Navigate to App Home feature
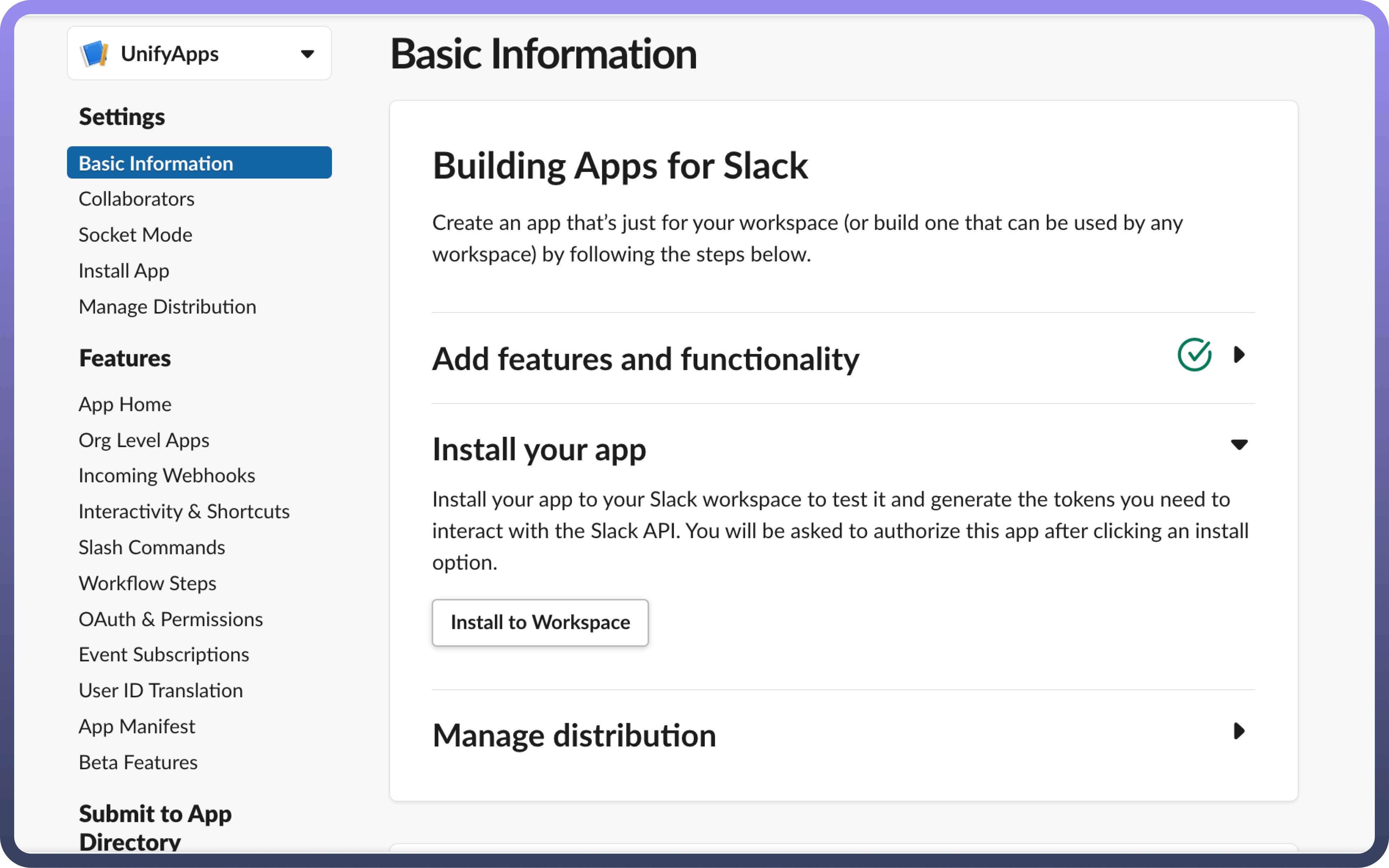Screen dimensions: 1389x868 click(125, 404)
